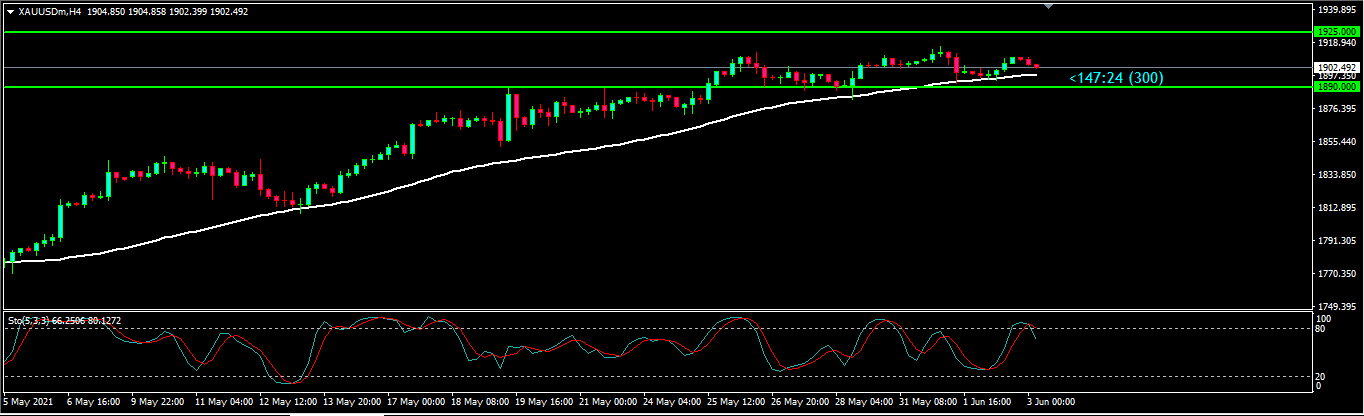Click the current price label 1902.492
The width and height of the screenshot is (1364, 416).
[1335, 68]
